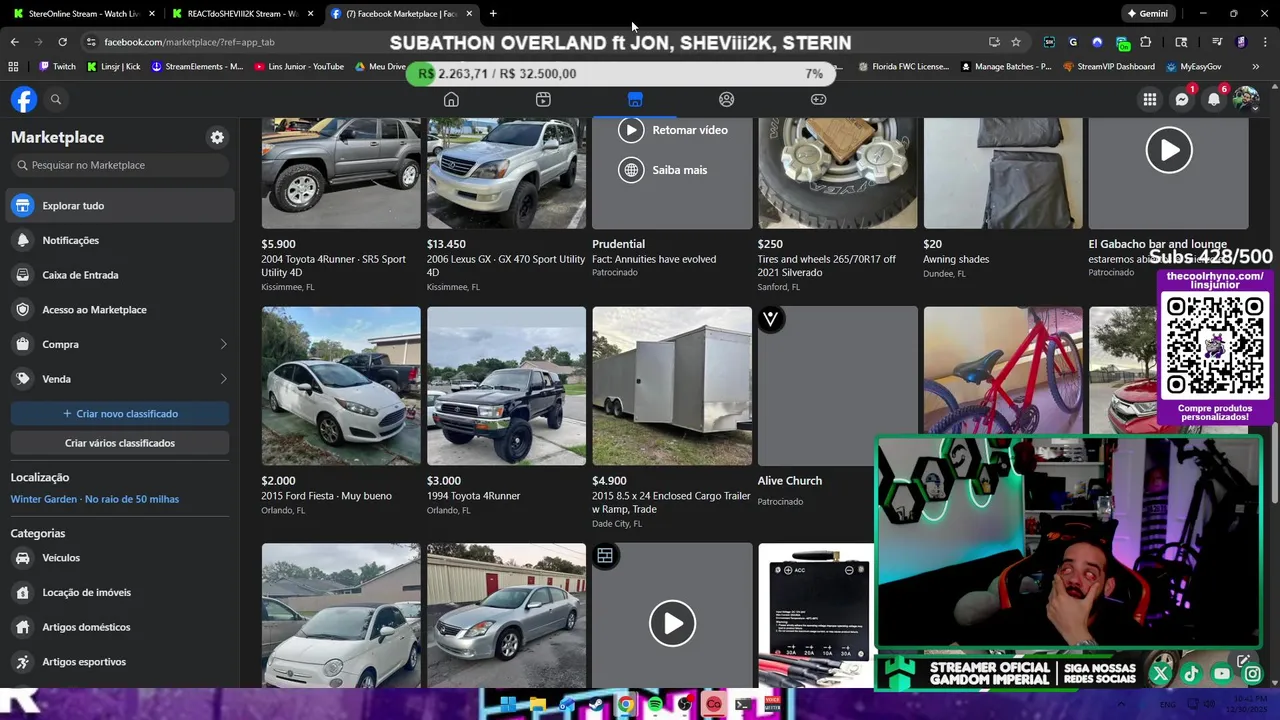Open the StreamVIP Dashboard bookmark
The image size is (1280, 720).
coord(1109,66)
